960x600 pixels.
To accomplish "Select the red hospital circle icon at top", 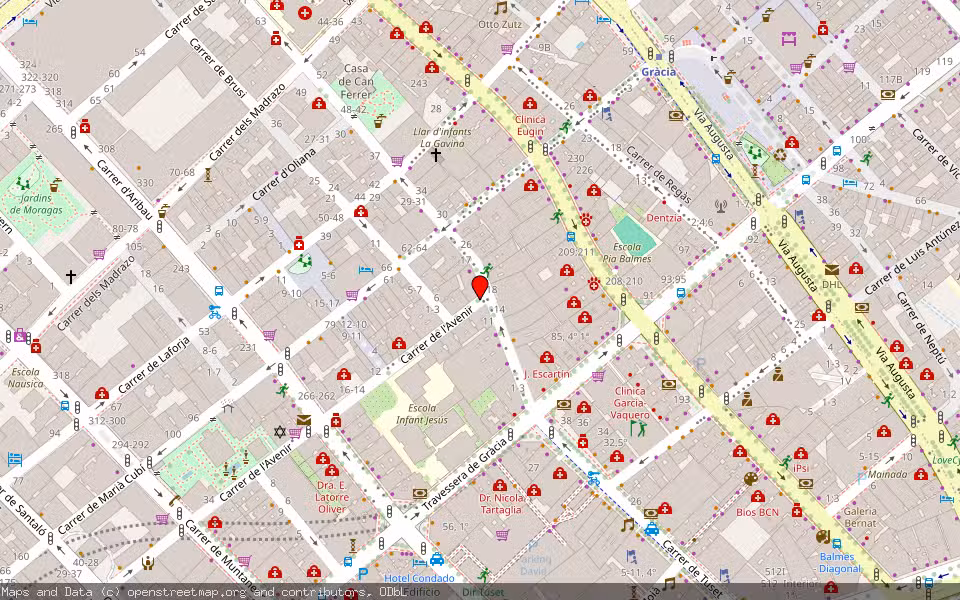I will tap(304, 12).
